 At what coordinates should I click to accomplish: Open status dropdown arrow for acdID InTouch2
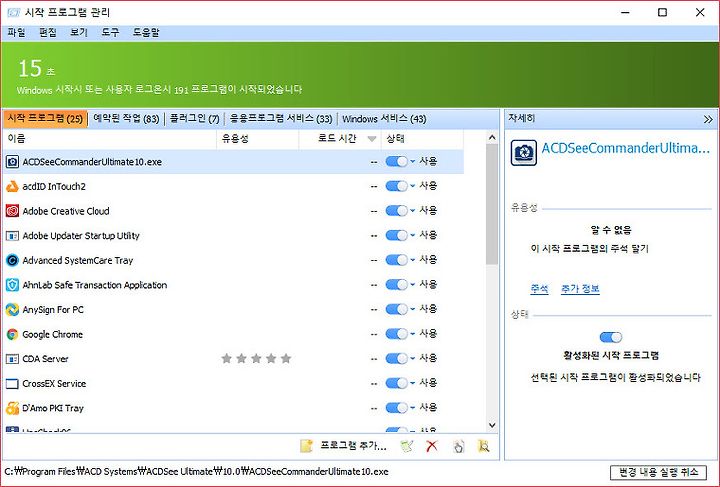click(x=412, y=186)
